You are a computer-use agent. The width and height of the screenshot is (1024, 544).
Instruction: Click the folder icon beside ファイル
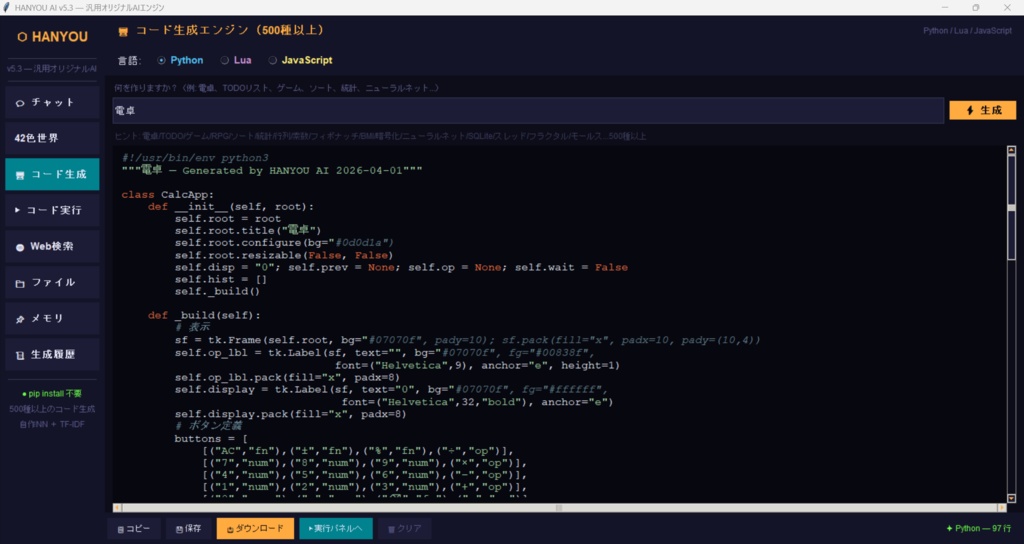pos(20,283)
